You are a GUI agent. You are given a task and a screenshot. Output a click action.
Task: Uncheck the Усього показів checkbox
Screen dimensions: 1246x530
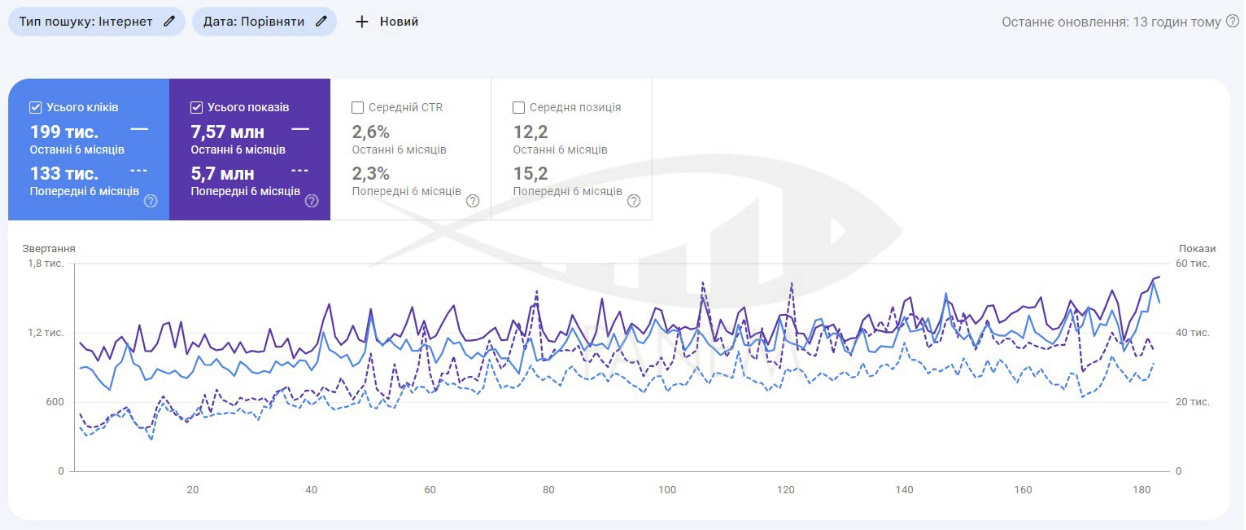pos(197,107)
